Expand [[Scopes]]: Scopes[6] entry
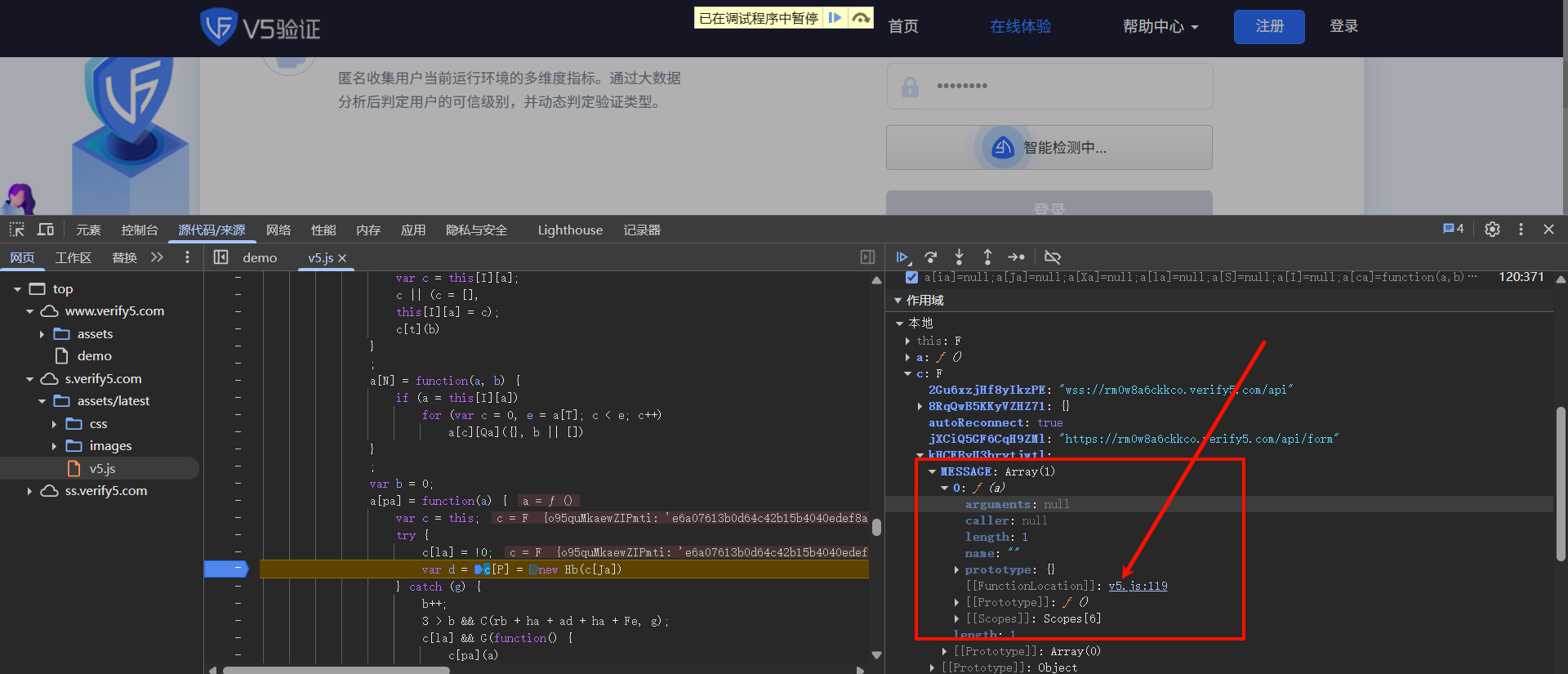This screenshot has height=674, width=1568. 956,618
